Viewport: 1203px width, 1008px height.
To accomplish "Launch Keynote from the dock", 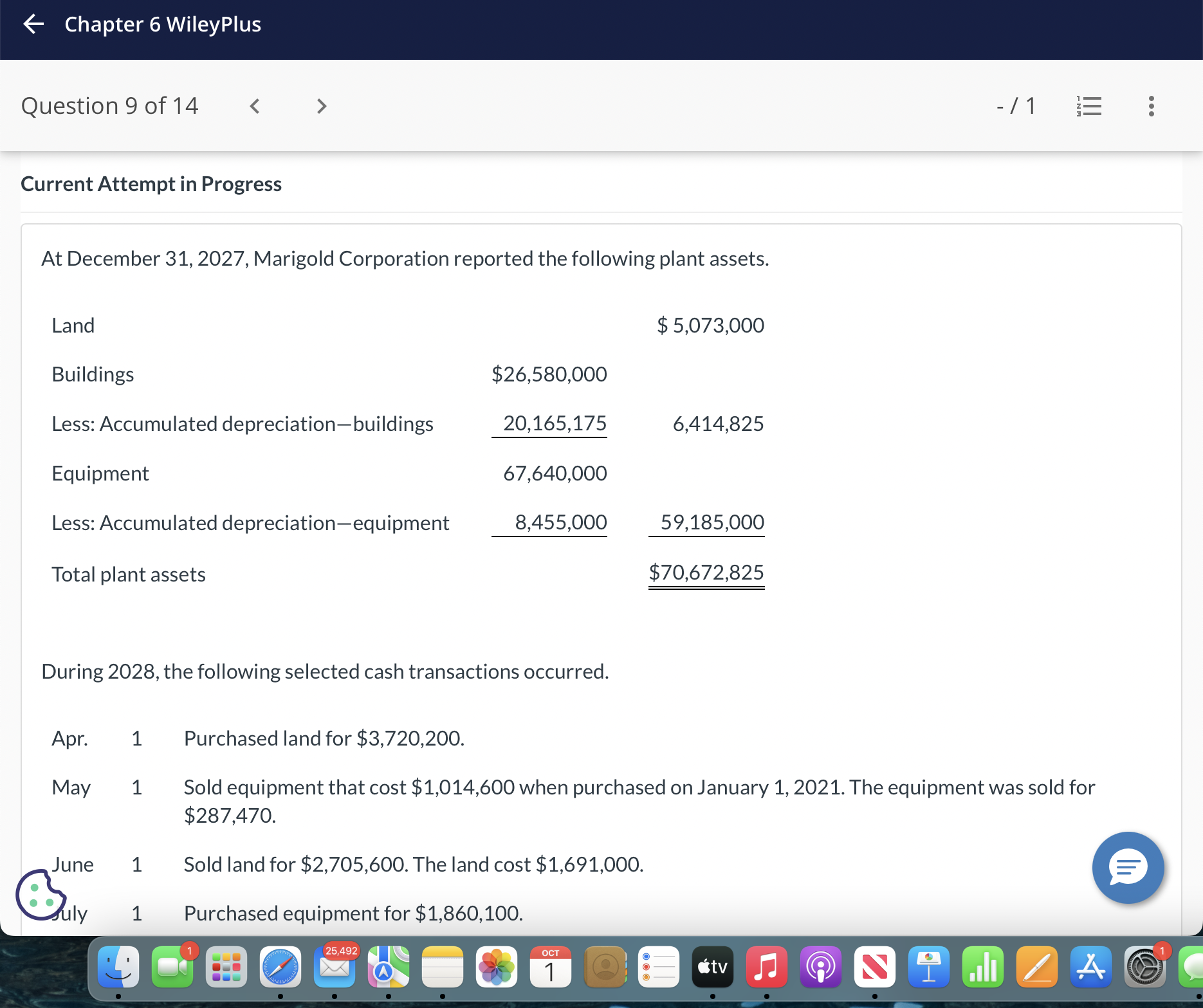I will tap(929, 967).
